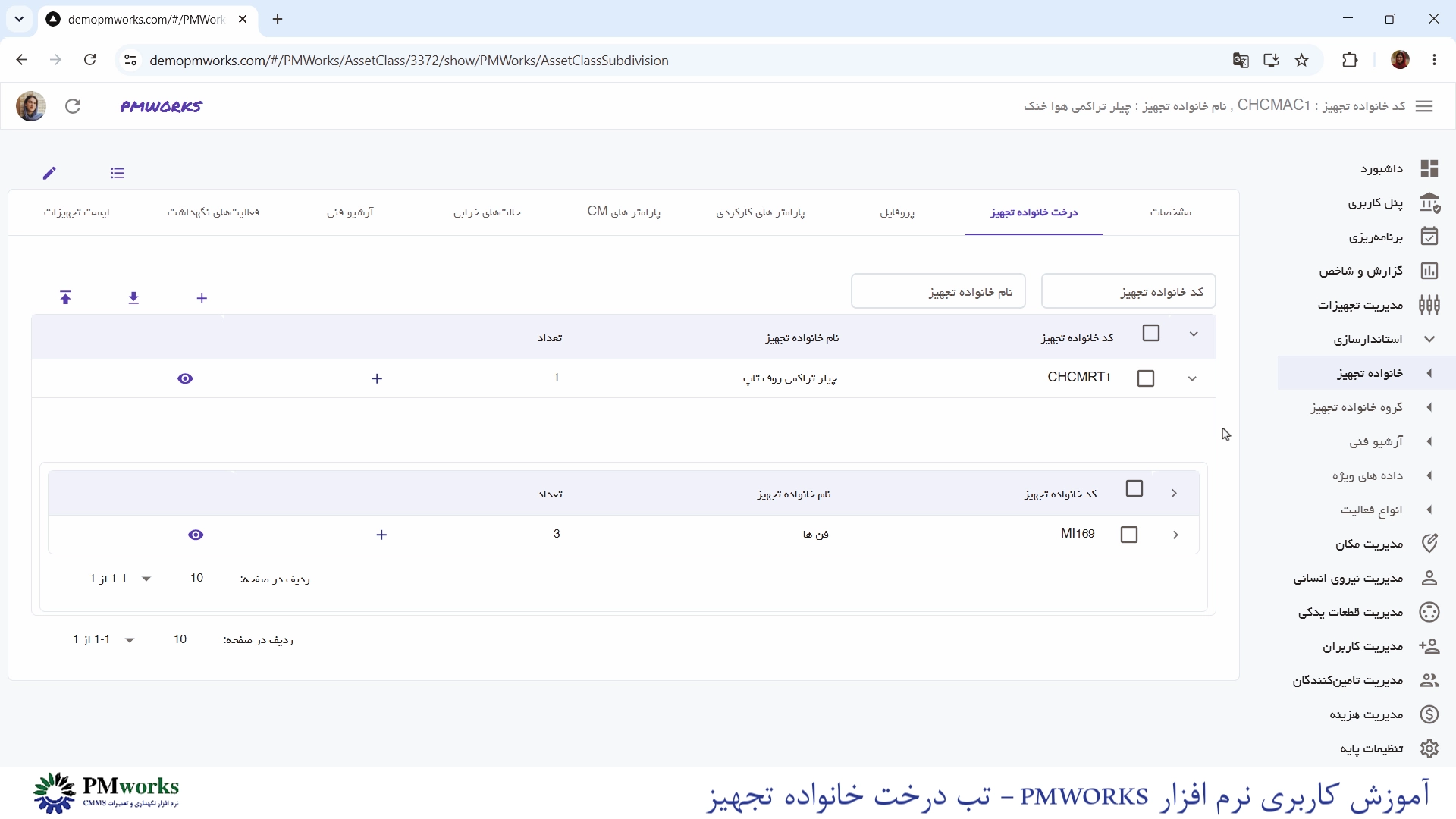This screenshot has width=1456, height=819.
Task: Click the plus icon in the table toolbar
Action: 202,298
